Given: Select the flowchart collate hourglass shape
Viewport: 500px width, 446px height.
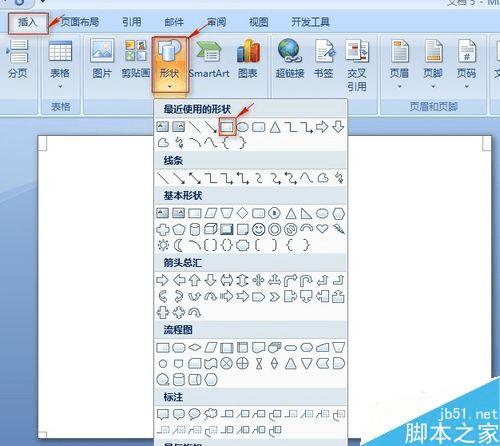Looking at the screenshot, I should (259, 363).
